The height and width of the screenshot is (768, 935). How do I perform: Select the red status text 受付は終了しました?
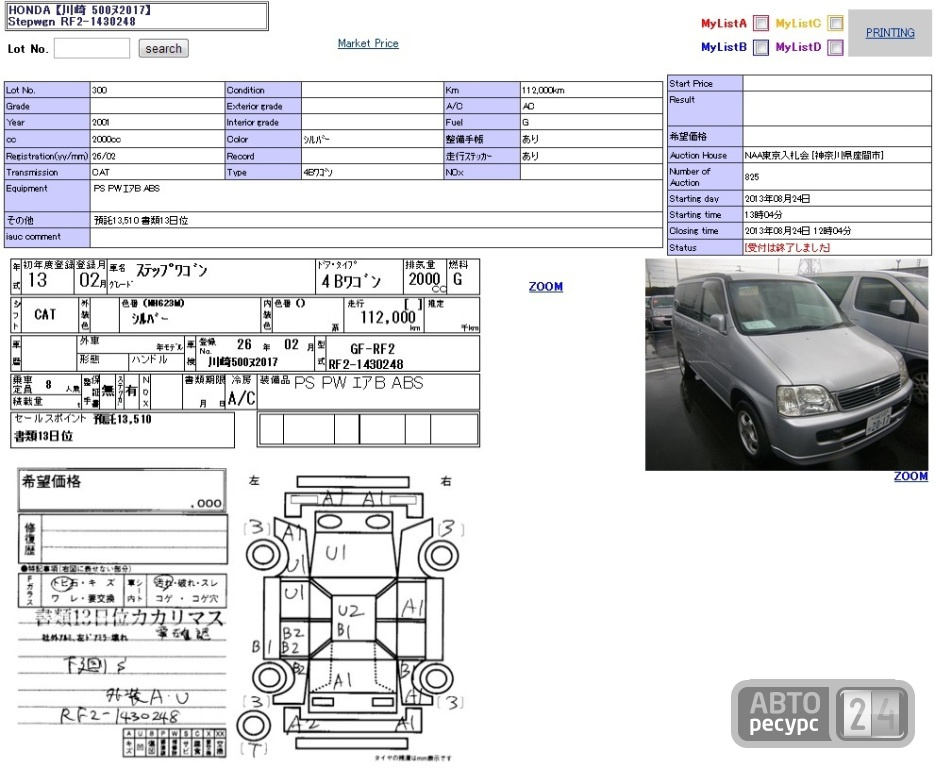(787, 247)
